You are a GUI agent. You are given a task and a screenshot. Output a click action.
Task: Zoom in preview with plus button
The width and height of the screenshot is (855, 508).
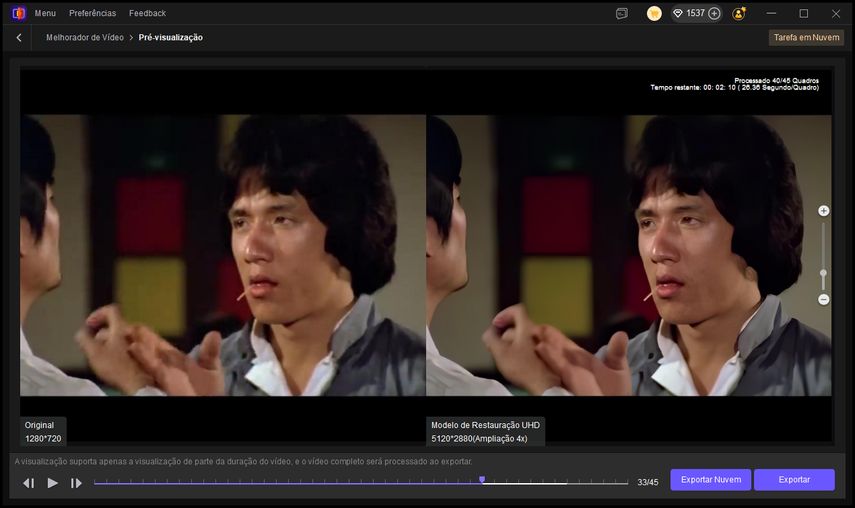coord(823,211)
